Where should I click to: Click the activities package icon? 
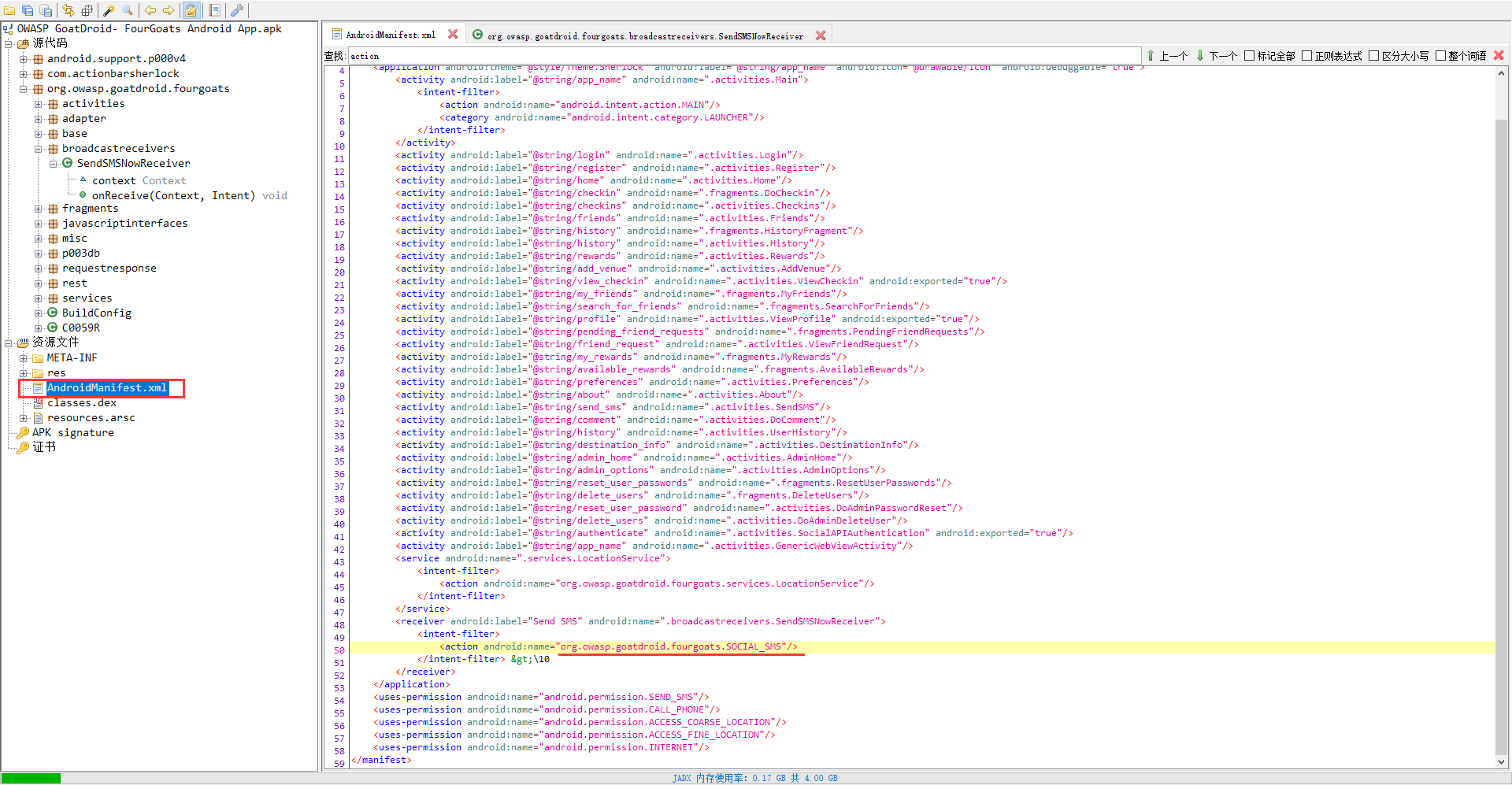pos(53,104)
